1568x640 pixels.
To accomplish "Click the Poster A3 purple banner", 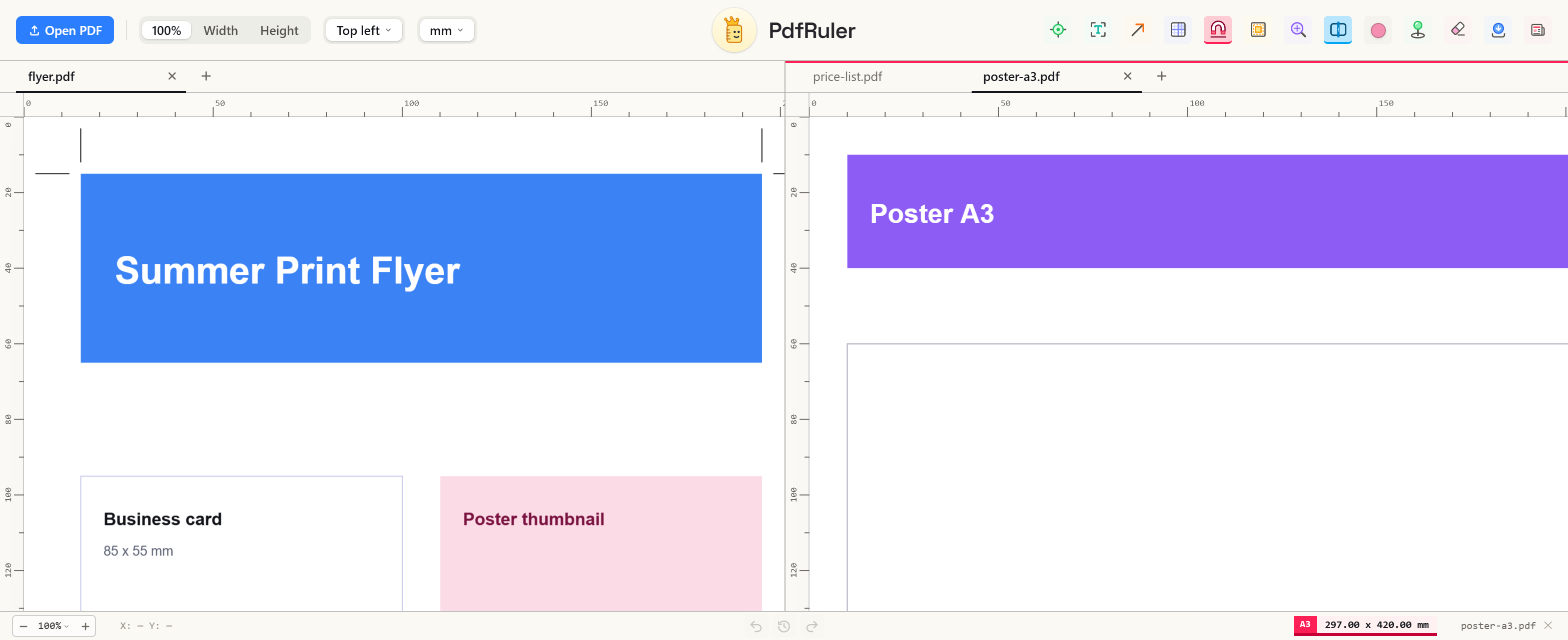I will (x=1208, y=211).
